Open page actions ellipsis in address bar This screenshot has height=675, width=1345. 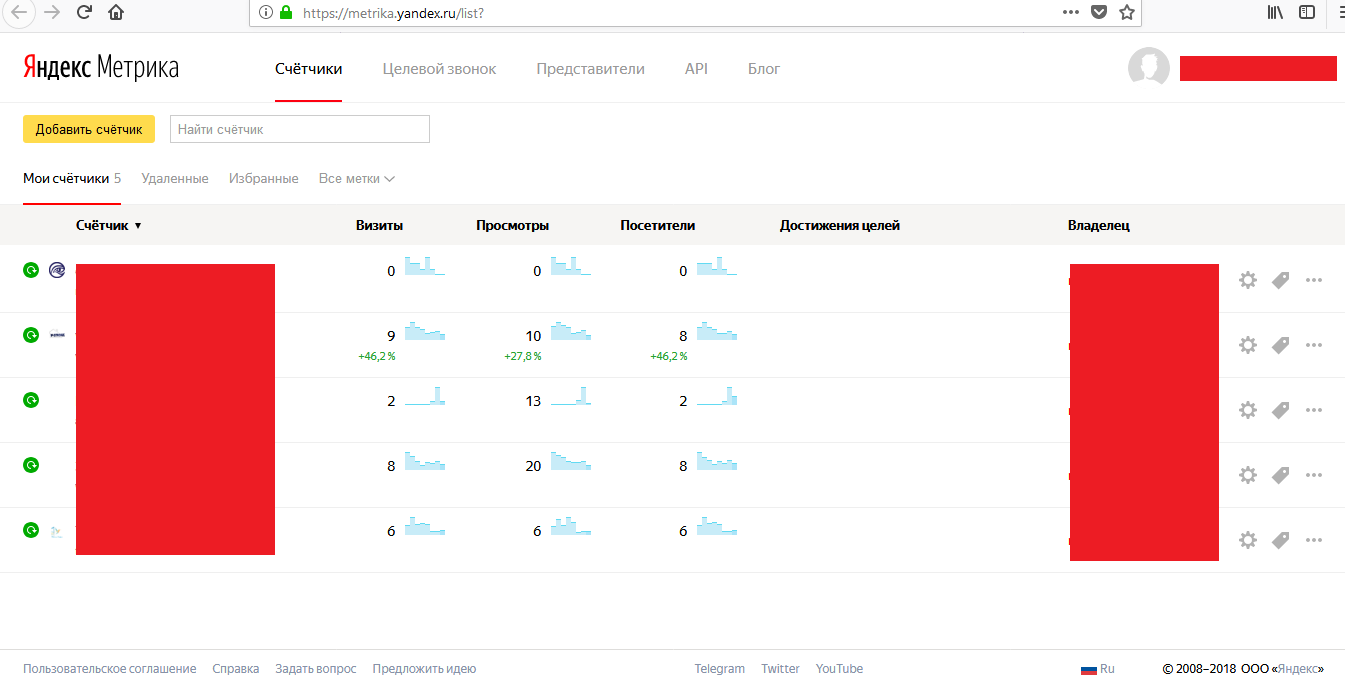tap(1071, 12)
